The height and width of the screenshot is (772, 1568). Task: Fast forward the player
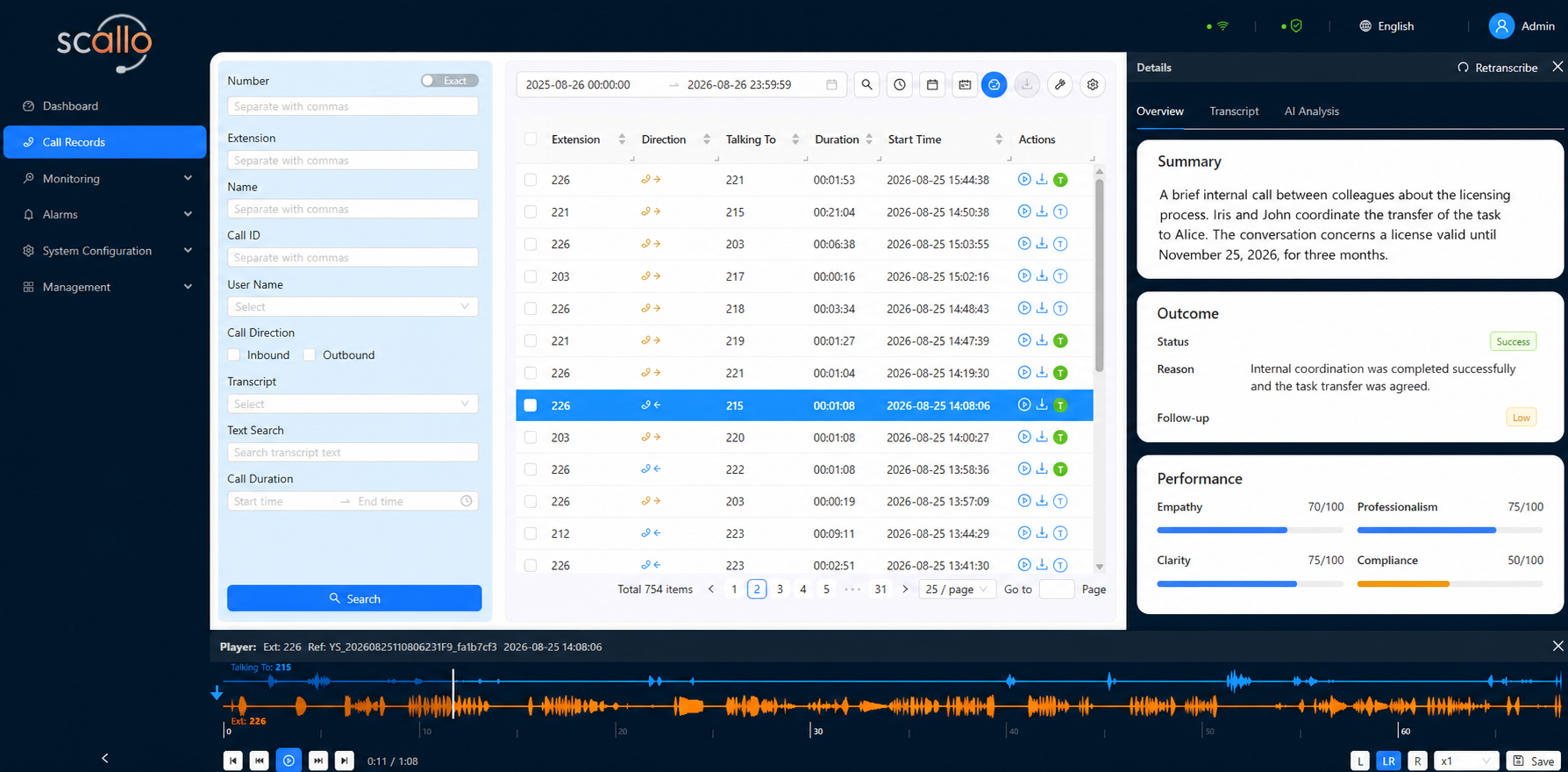(x=318, y=761)
